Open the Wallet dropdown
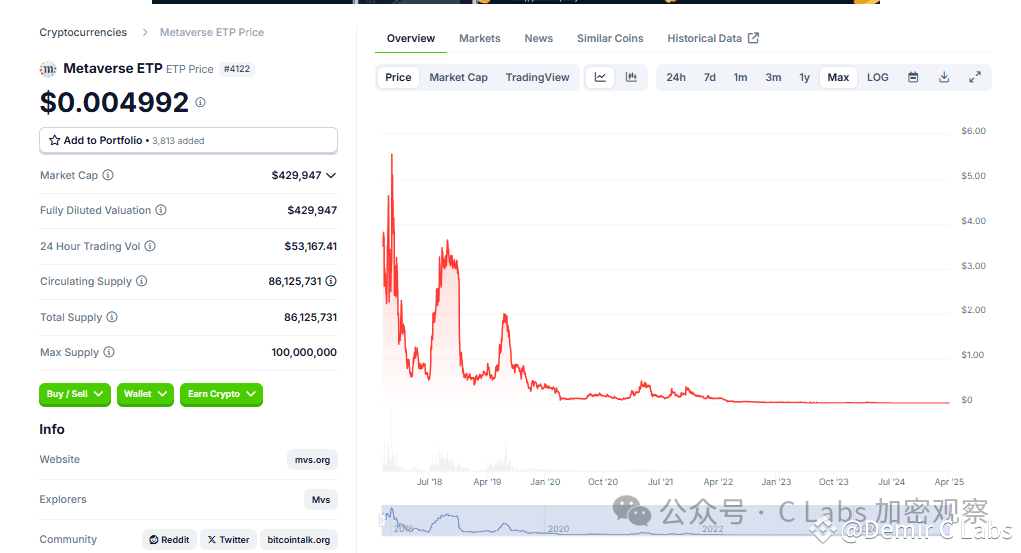The height and width of the screenshot is (553, 1021). (x=145, y=394)
